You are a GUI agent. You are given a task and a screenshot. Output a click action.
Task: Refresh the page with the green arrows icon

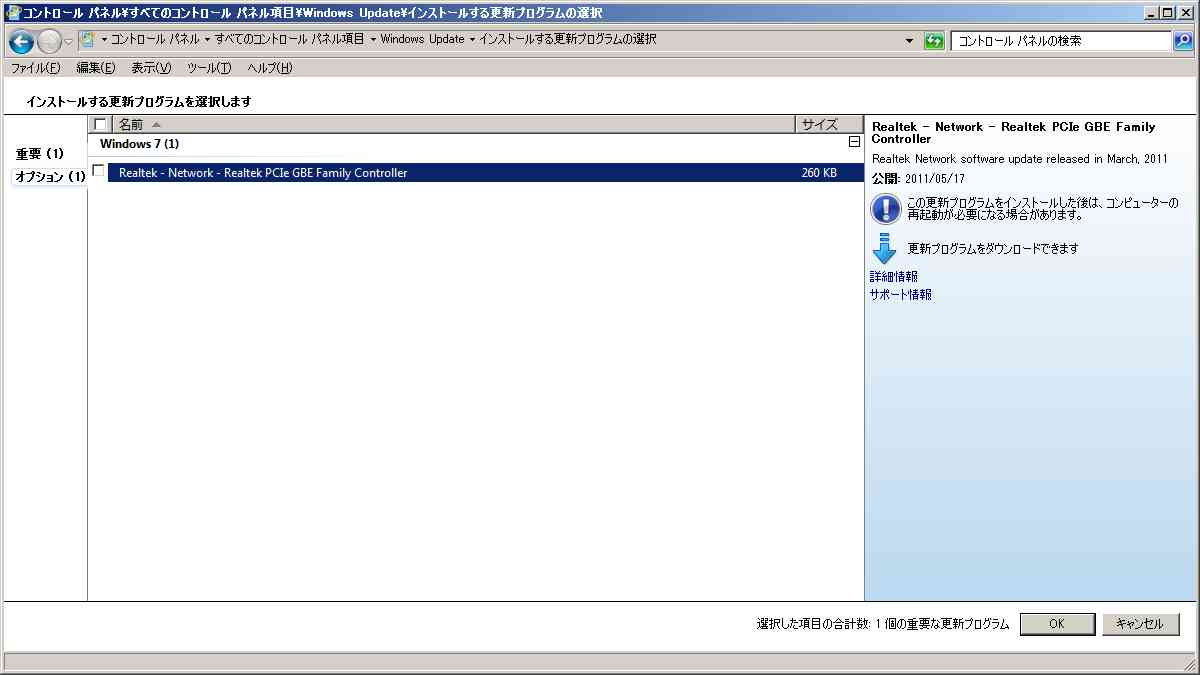(x=934, y=41)
